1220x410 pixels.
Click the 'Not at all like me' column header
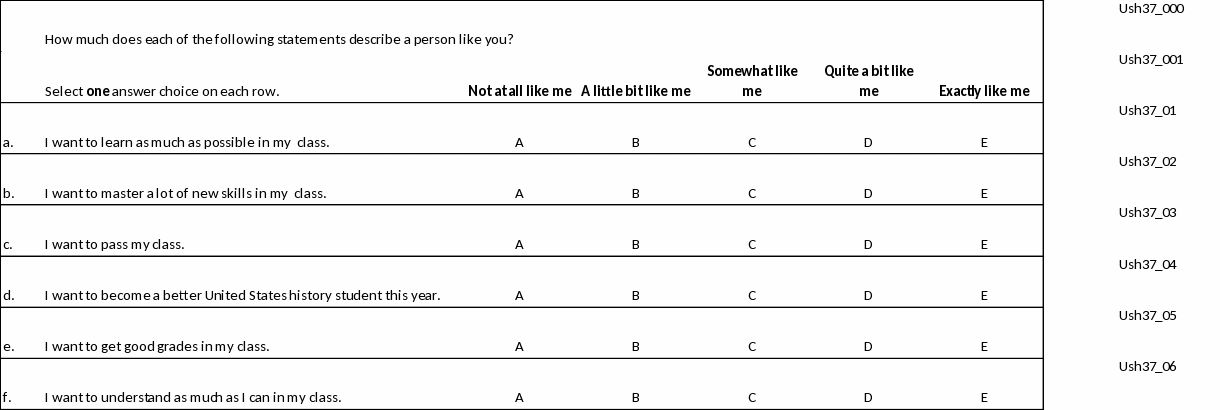click(519, 91)
